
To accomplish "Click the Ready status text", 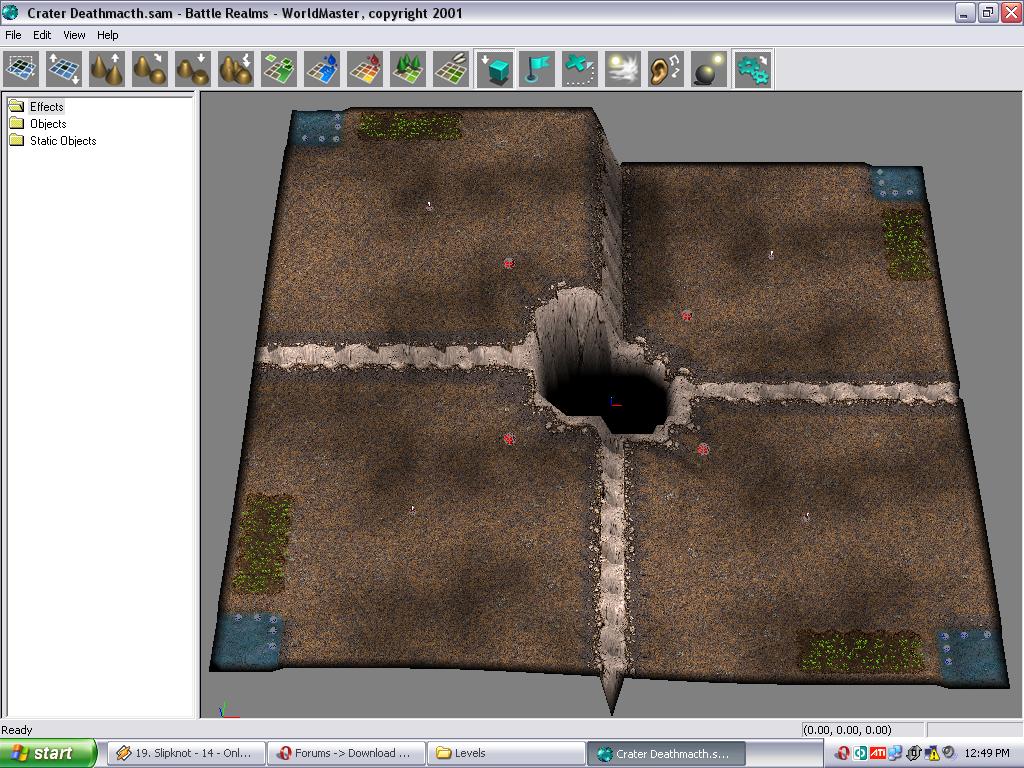I will (x=16, y=730).
